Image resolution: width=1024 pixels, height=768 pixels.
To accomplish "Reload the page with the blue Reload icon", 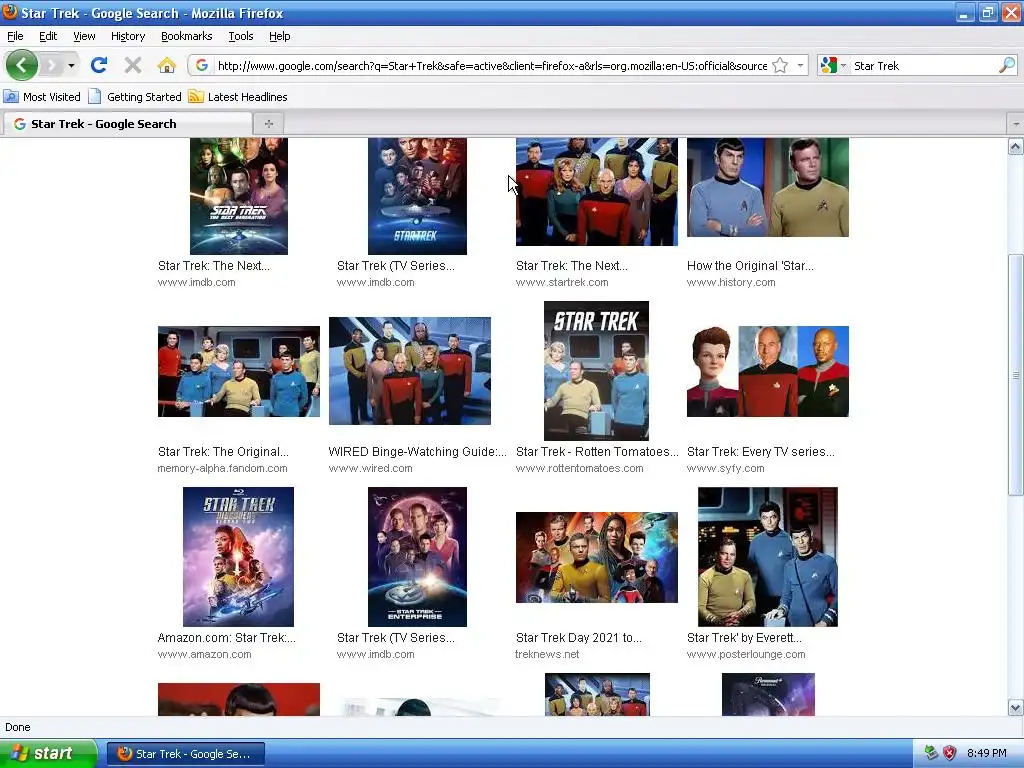I will (x=99, y=65).
